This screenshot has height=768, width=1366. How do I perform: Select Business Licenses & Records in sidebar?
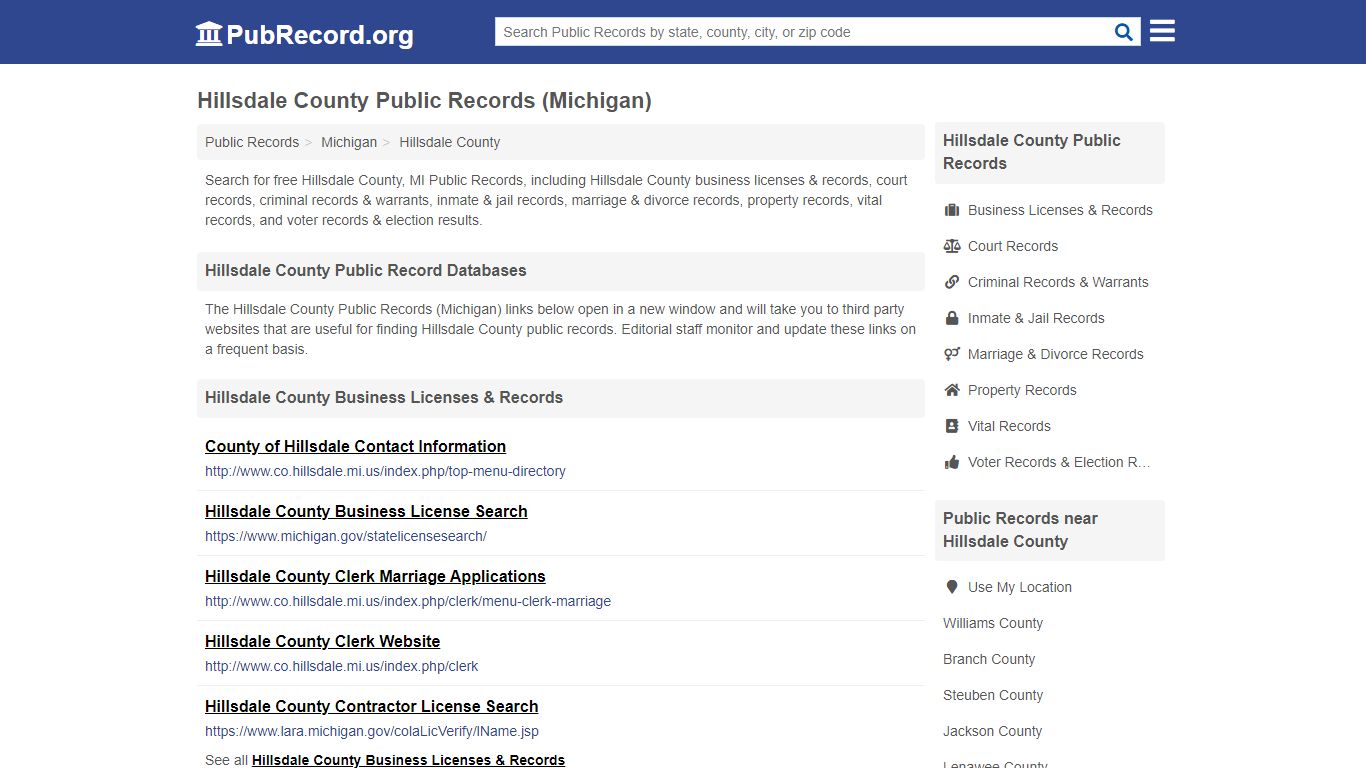(x=1060, y=210)
